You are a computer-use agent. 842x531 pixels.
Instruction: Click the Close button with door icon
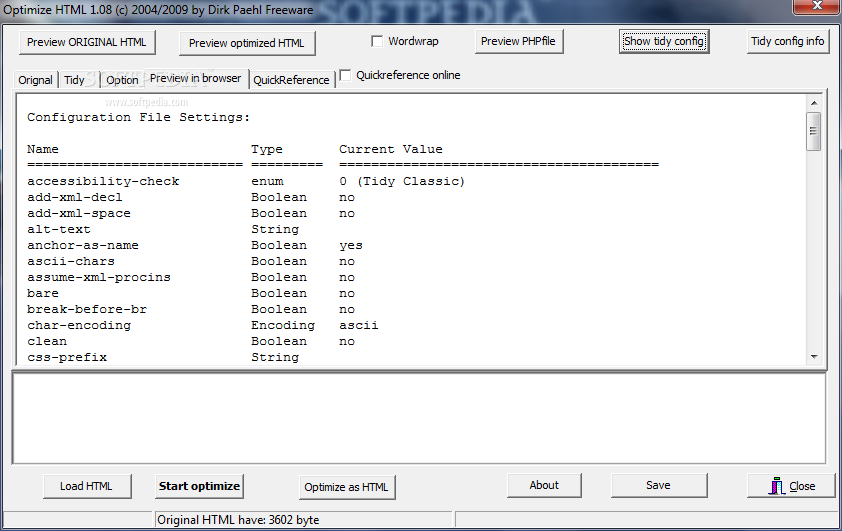(791, 486)
